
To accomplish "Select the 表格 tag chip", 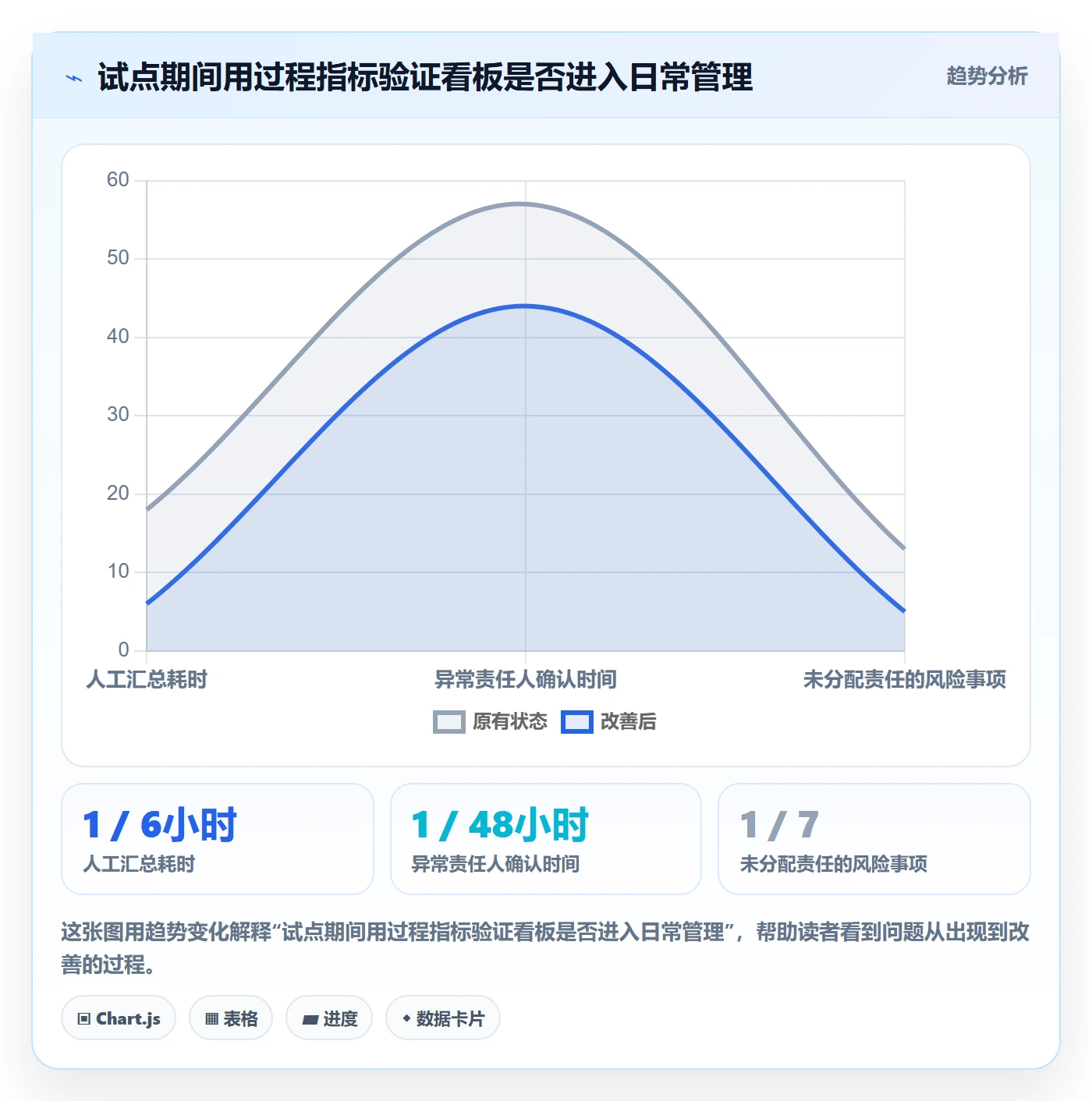I will point(231,1018).
